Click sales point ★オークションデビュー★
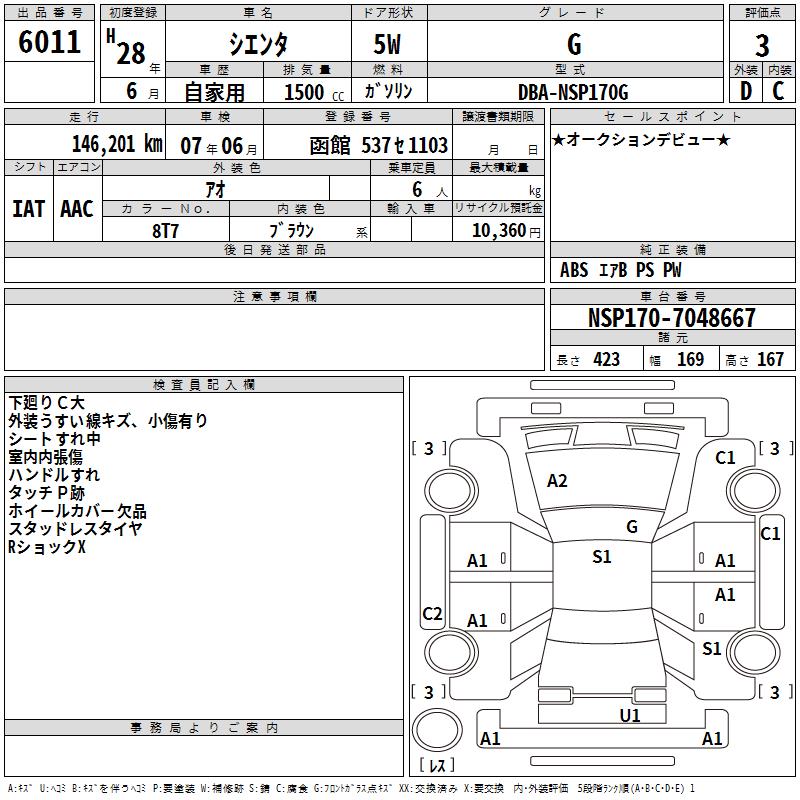 (641, 140)
